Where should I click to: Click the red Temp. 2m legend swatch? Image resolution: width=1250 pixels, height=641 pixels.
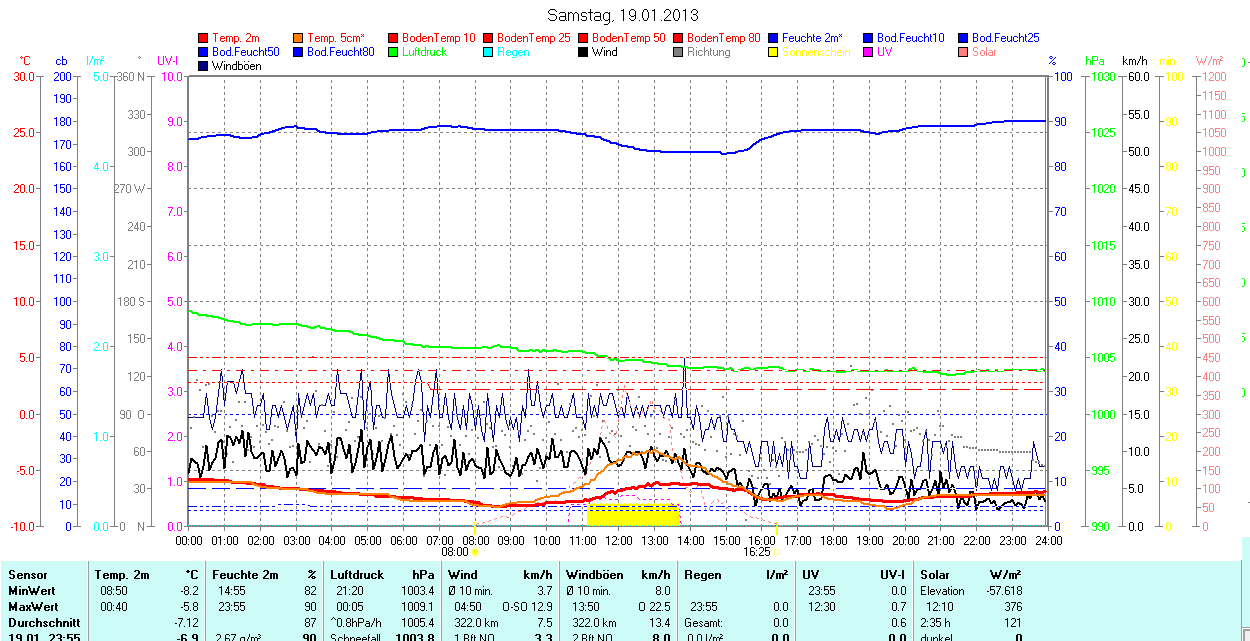point(204,38)
